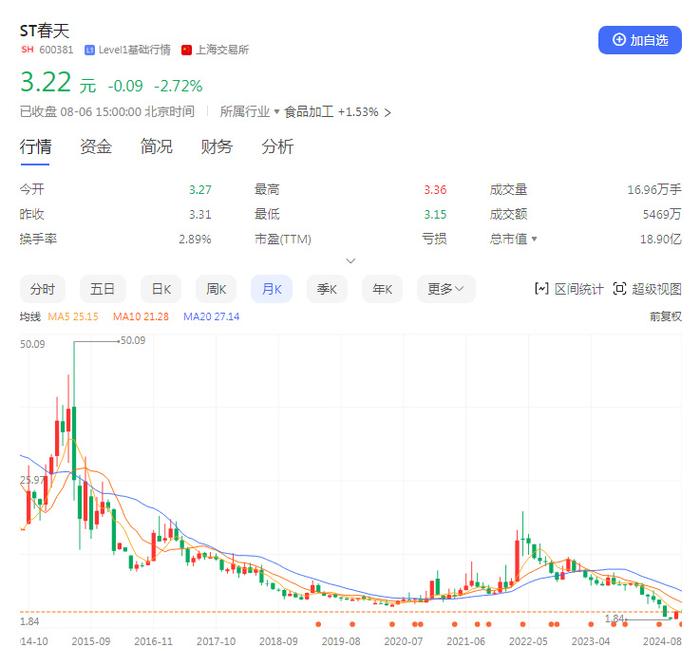Click the 换手率 value 2.89%

(x=195, y=239)
